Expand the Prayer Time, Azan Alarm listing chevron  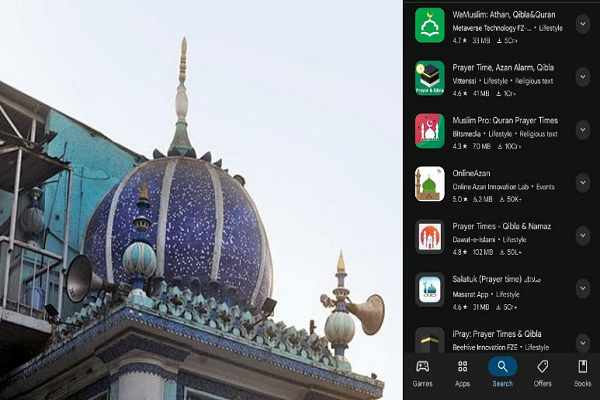click(583, 77)
